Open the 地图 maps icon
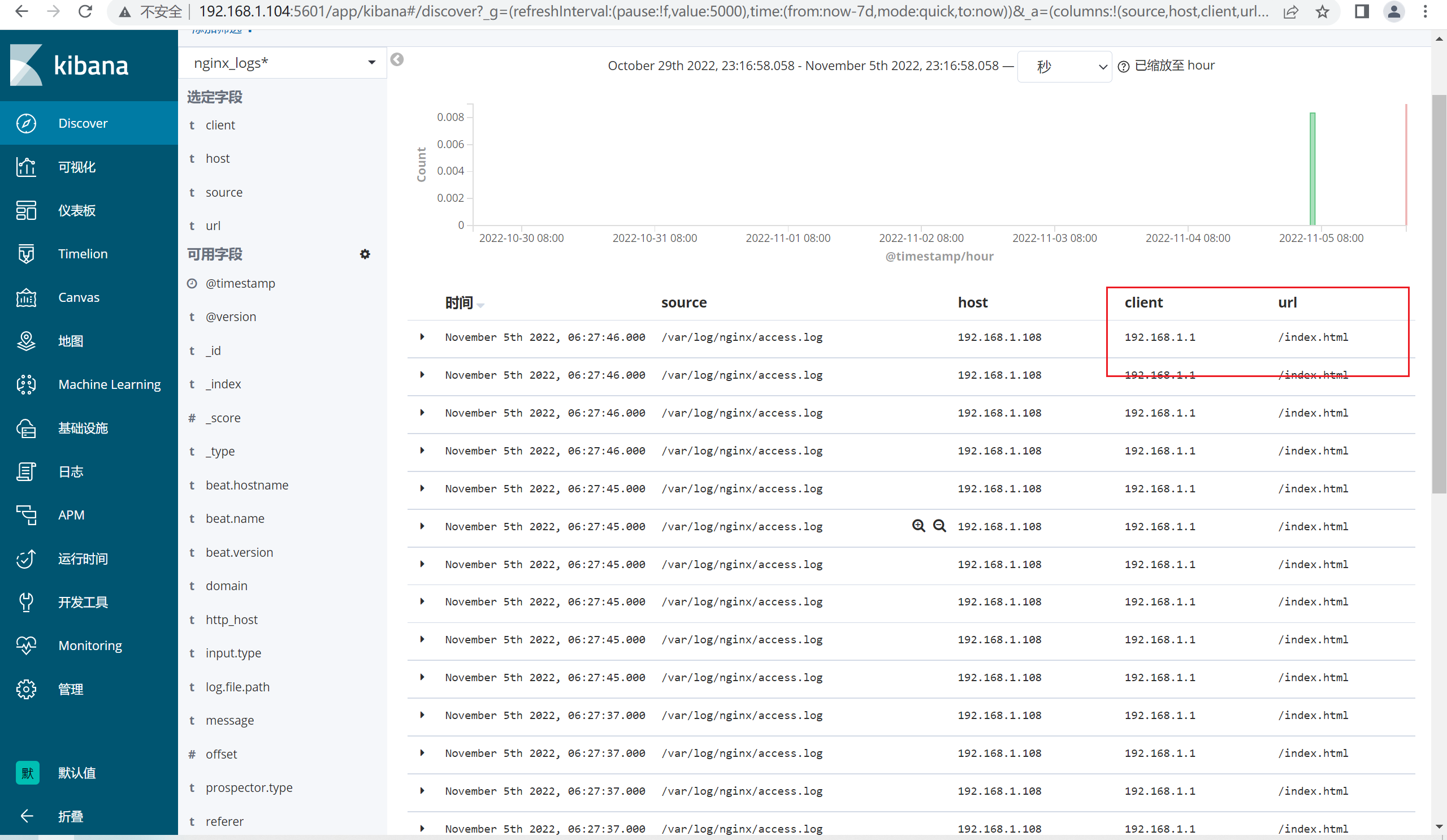The image size is (1447, 840). click(x=27, y=341)
